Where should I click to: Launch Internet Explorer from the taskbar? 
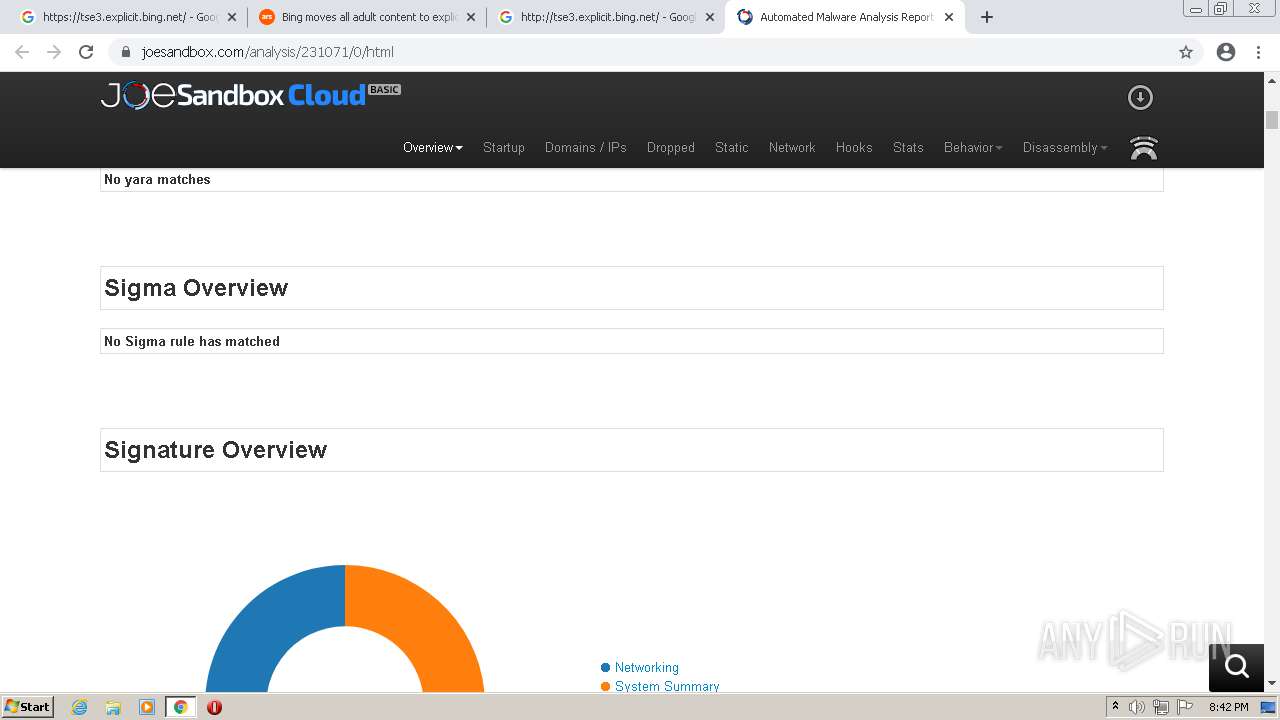click(80, 707)
